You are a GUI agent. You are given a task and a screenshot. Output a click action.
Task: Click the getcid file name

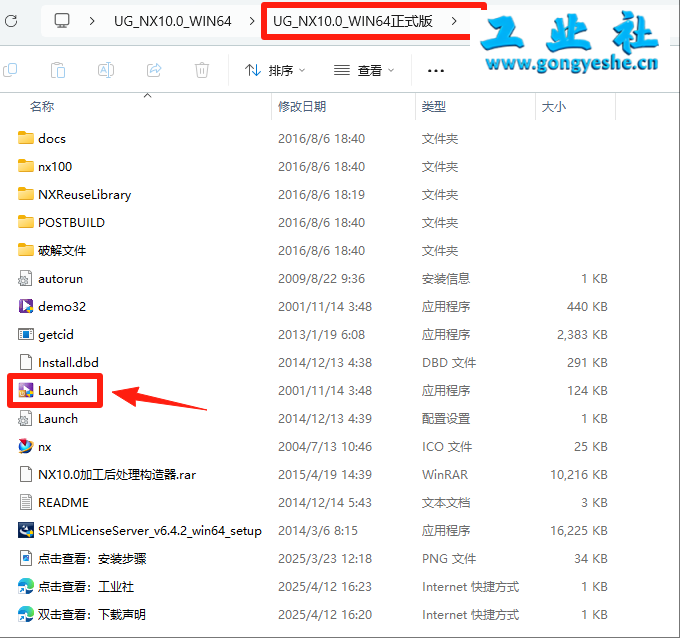(56, 335)
